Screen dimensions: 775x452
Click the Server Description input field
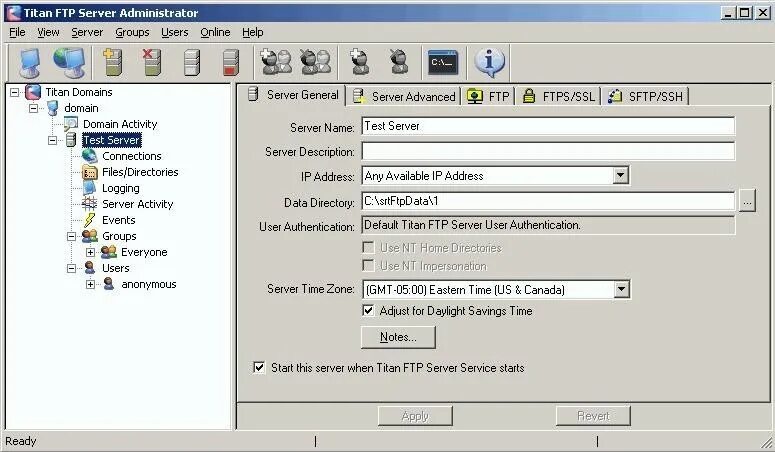(548, 151)
